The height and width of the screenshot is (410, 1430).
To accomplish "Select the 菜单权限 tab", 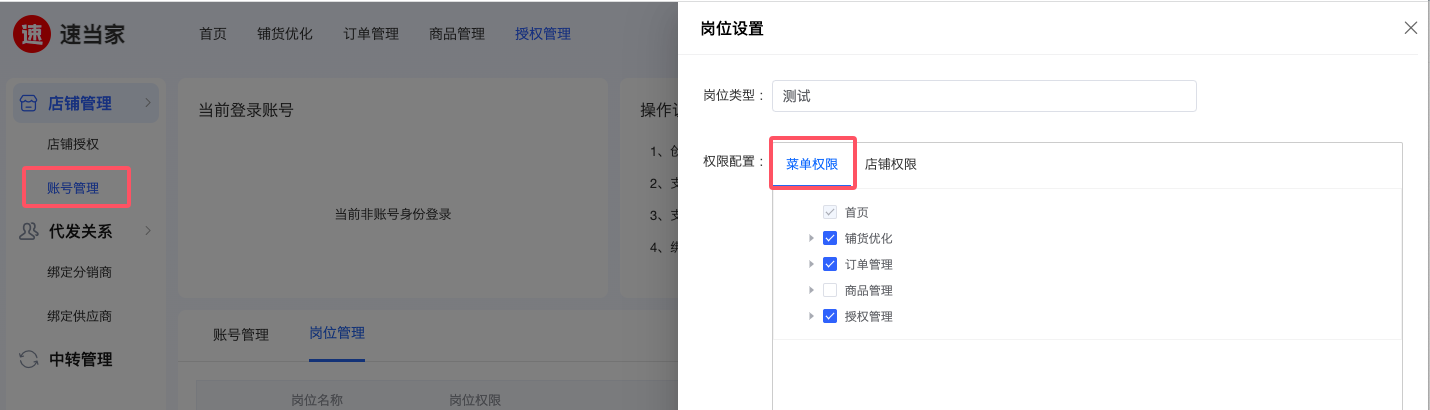I will click(x=812, y=164).
